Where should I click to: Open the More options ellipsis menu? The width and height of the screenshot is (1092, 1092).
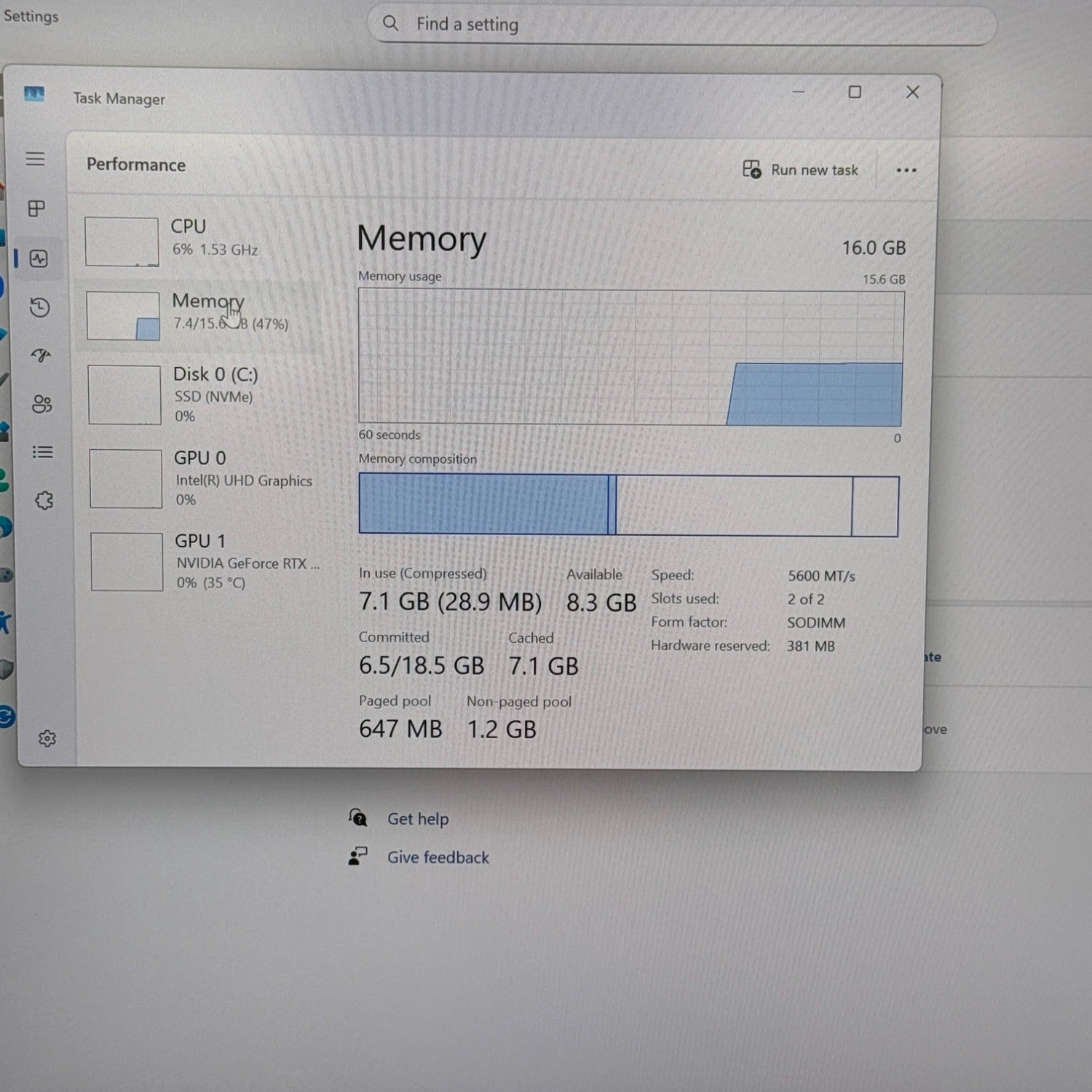(906, 170)
